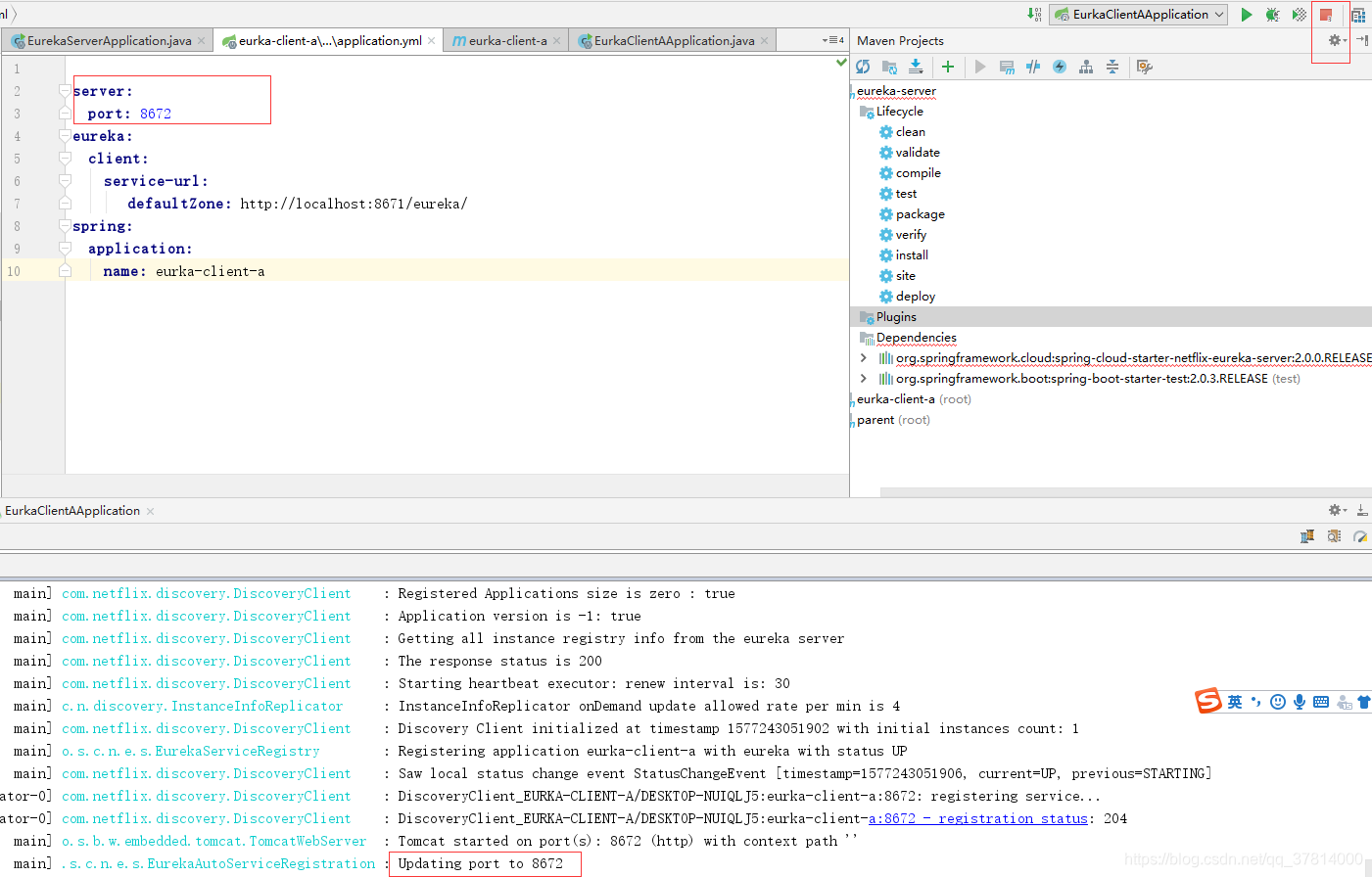Show hidden editor tabs list
The image size is (1372, 877).
tap(833, 40)
